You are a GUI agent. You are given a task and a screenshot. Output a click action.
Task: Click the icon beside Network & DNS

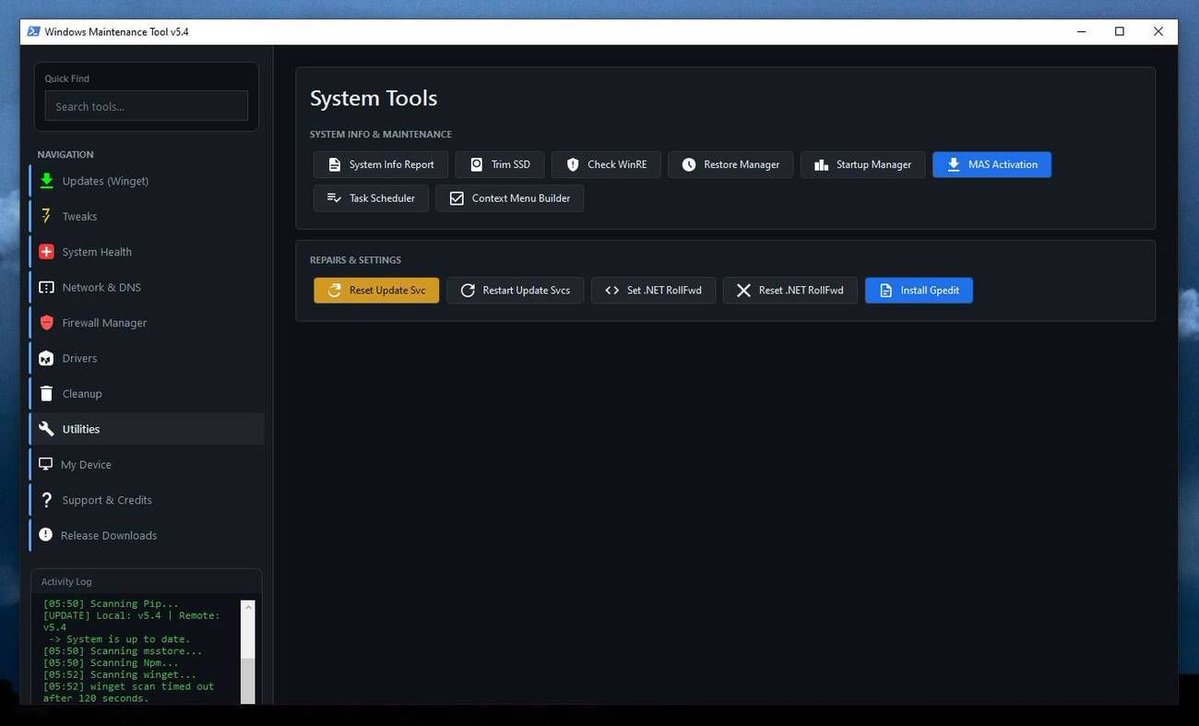pyautogui.click(x=47, y=287)
